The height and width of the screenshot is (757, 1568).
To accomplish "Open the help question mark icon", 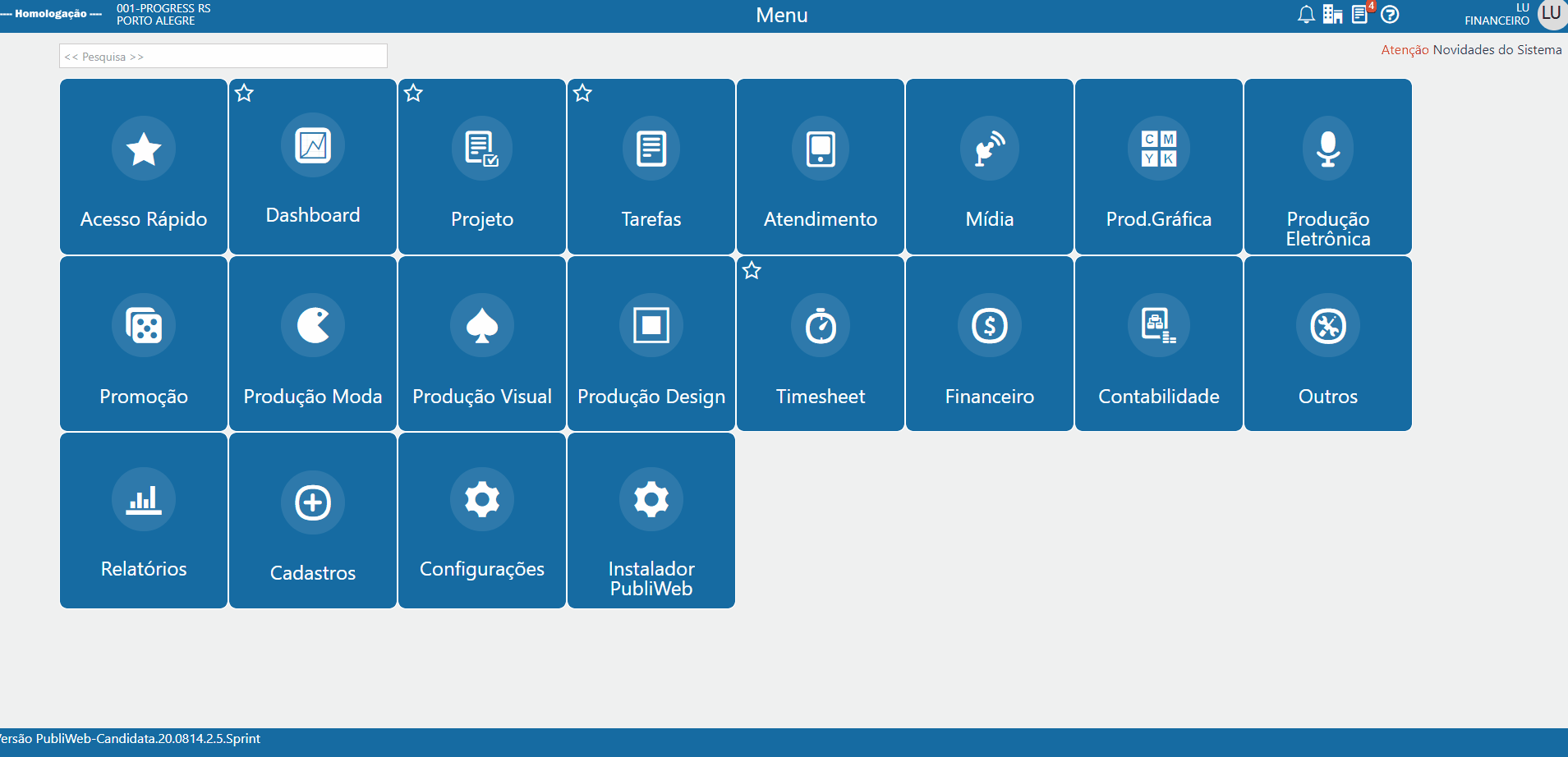I will click(1390, 14).
